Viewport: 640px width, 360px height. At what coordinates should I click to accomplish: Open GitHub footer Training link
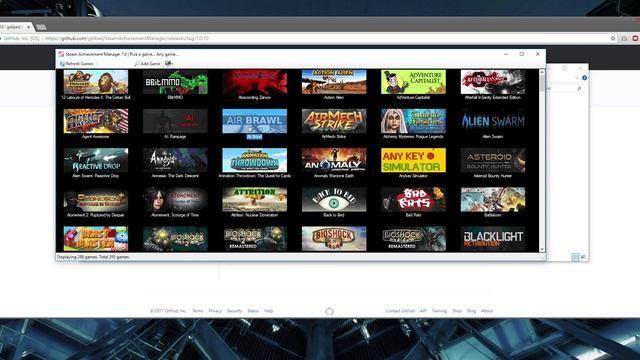point(439,311)
